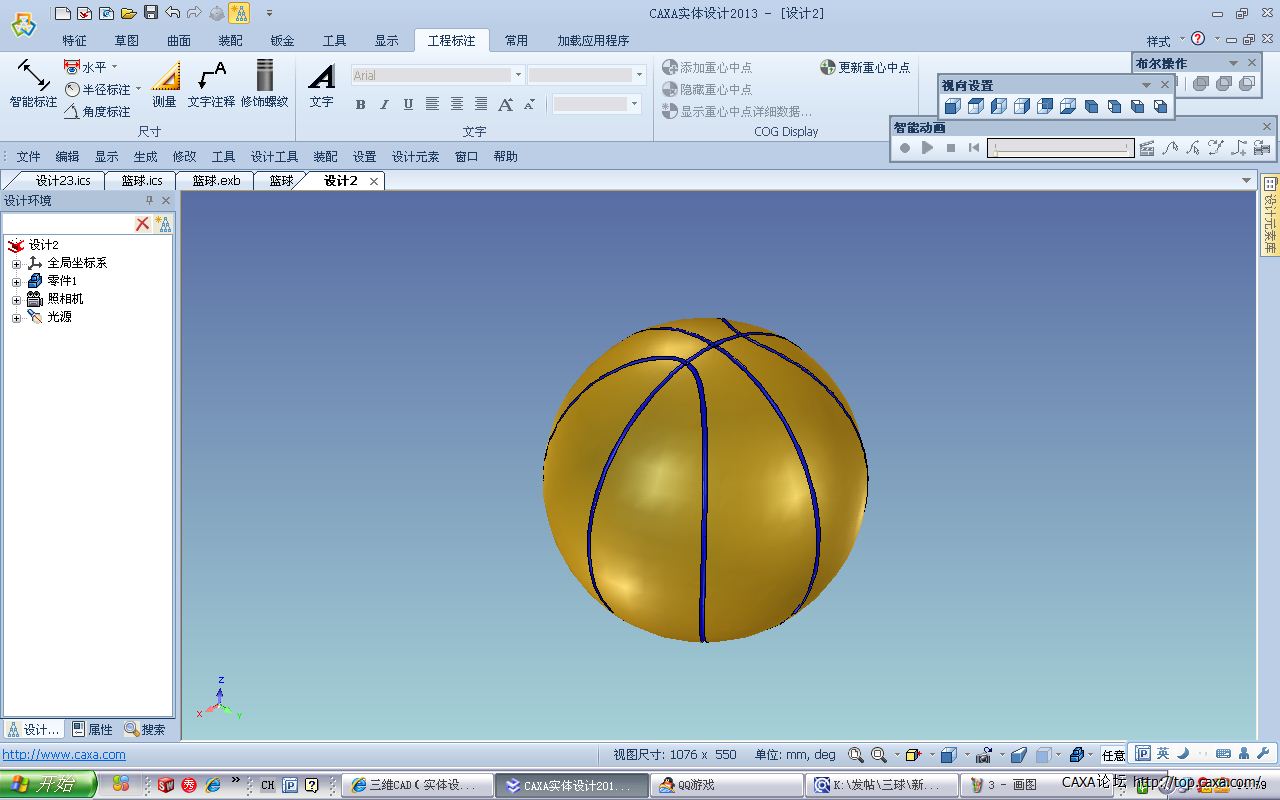Click the first Boolean operation icon in 布尔操作

pyautogui.click(x=1201, y=84)
